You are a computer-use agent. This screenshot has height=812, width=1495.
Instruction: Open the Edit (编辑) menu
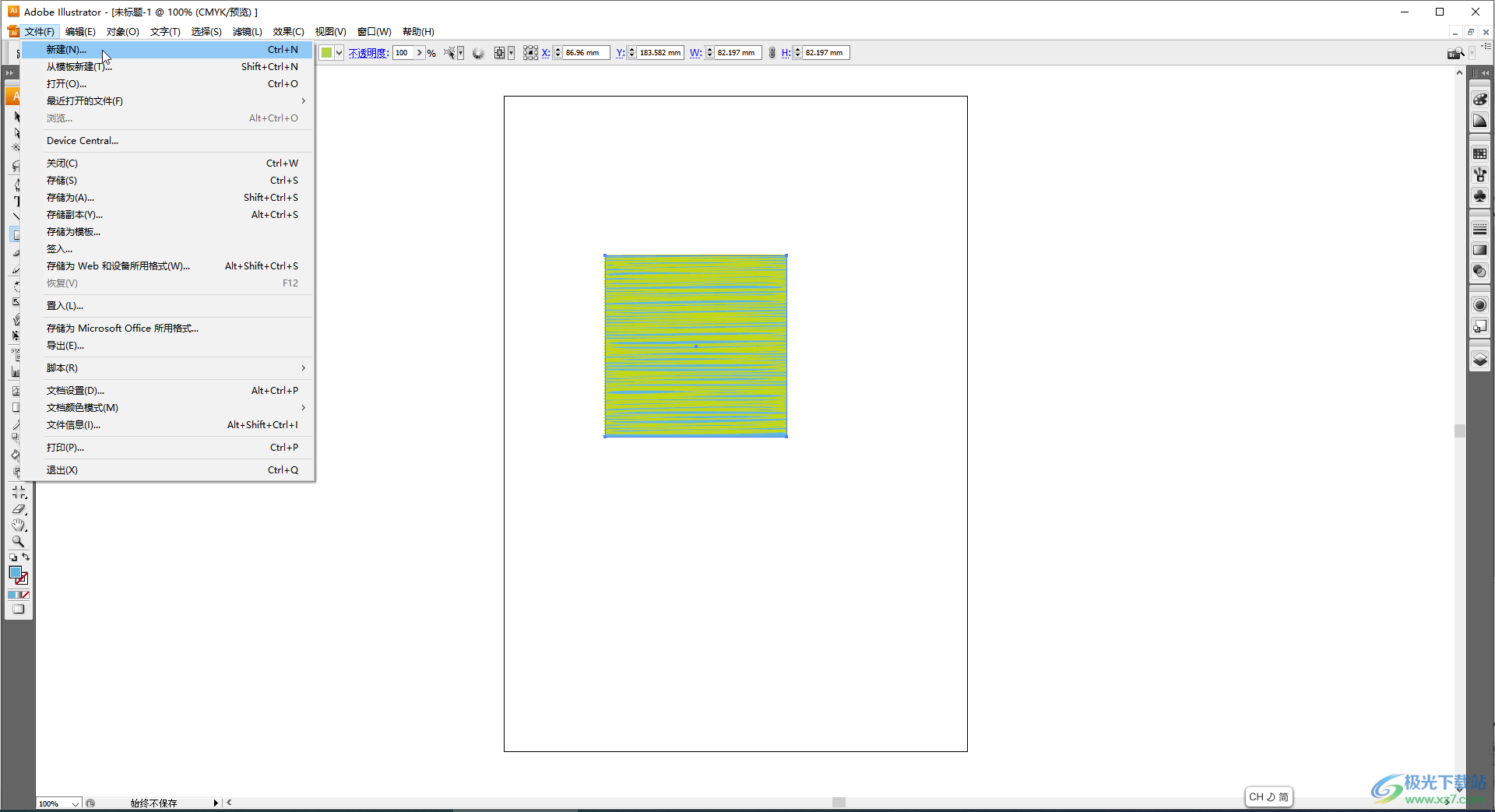(x=80, y=32)
